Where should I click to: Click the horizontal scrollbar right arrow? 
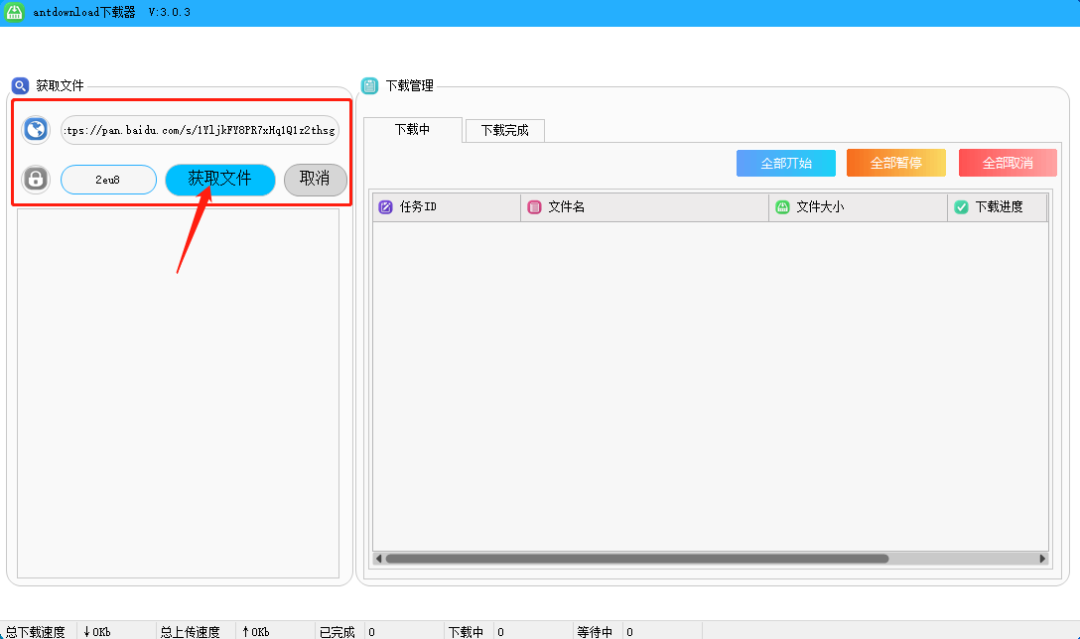(1042, 559)
